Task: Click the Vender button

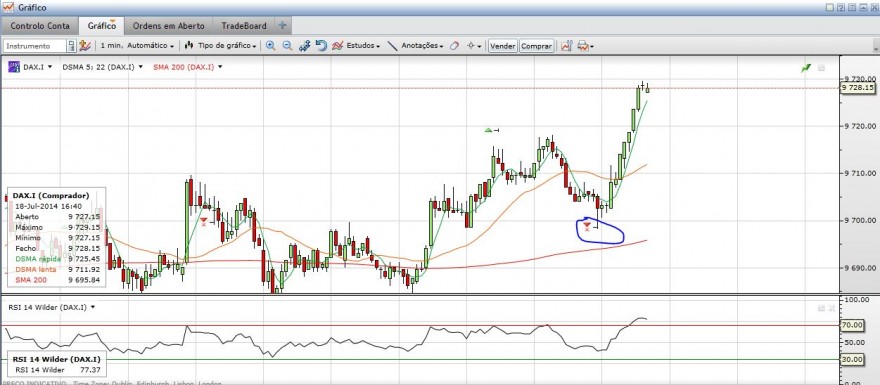Action: click(502, 46)
